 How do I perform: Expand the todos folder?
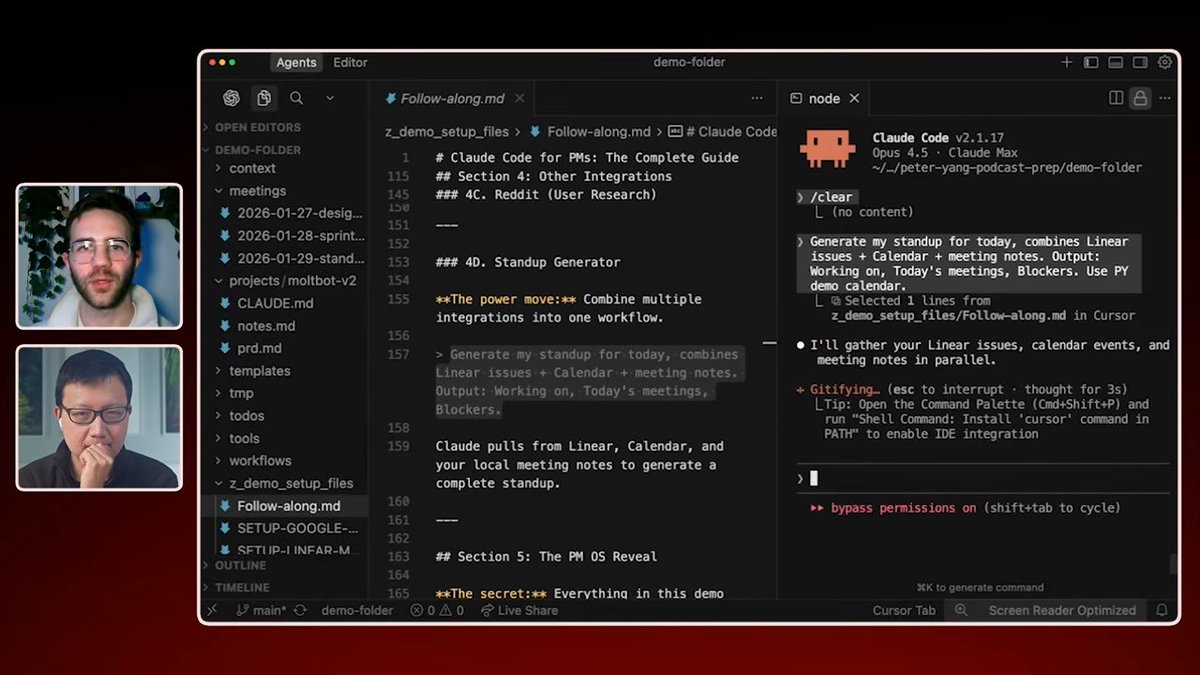246,416
